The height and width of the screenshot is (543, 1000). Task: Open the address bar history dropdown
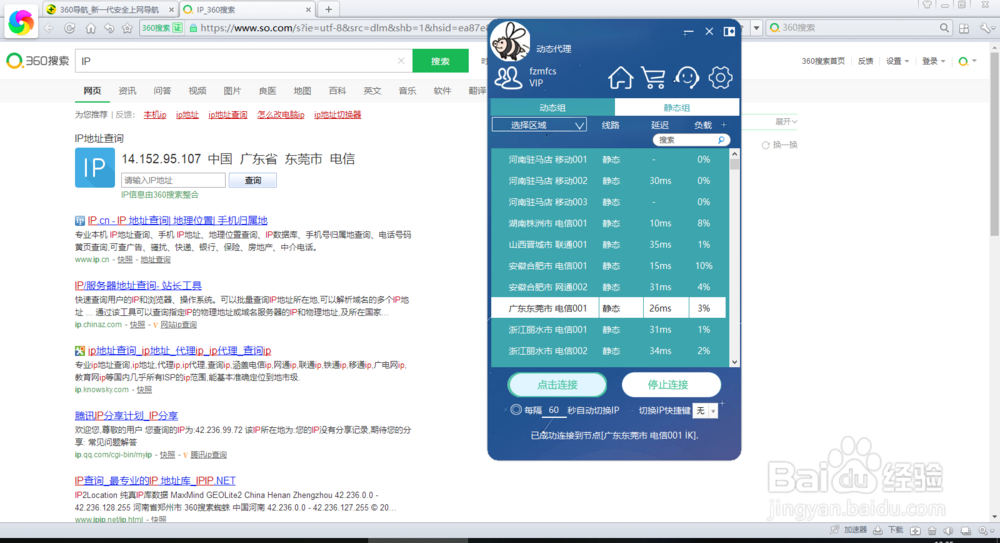[756, 28]
